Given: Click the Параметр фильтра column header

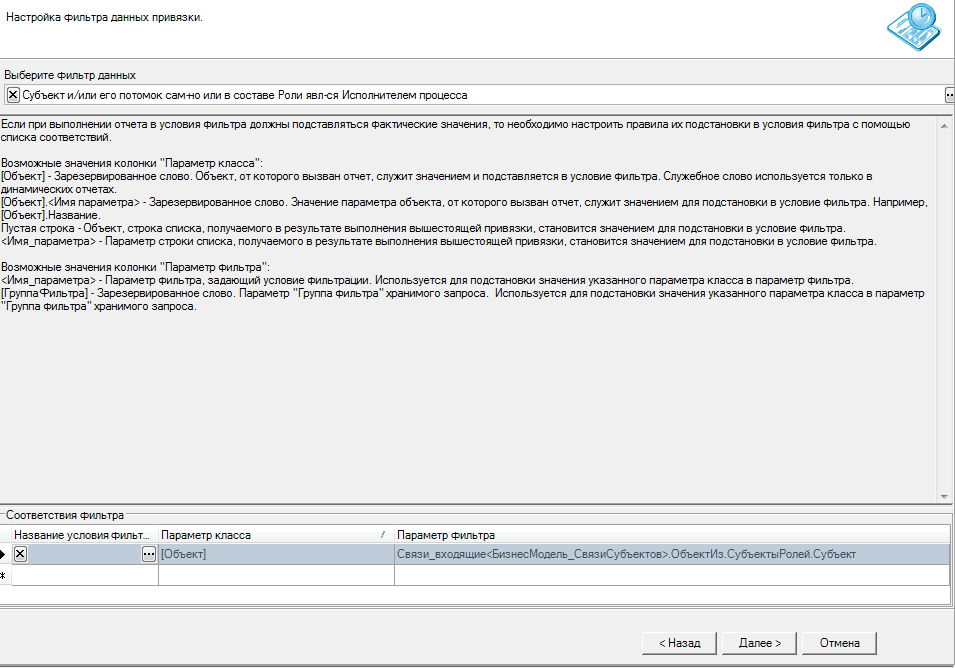Looking at the screenshot, I should click(x=670, y=535).
